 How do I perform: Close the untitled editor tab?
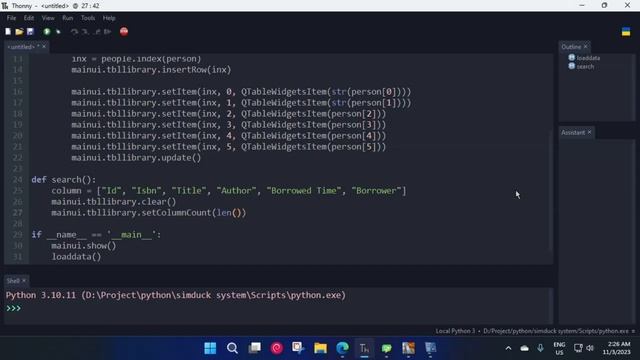(44, 47)
